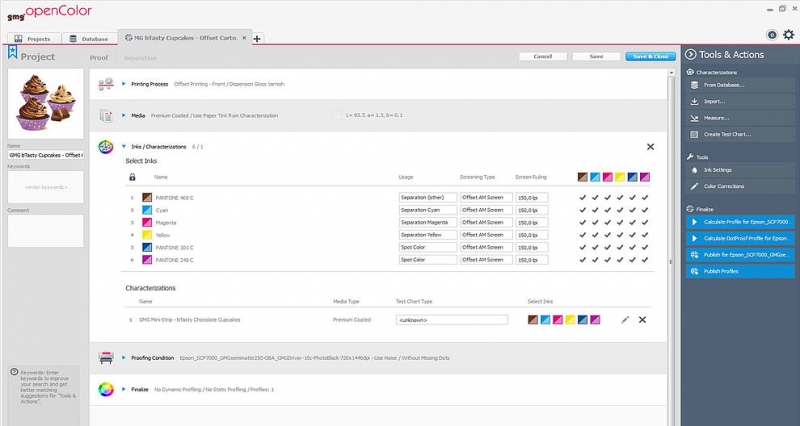Viewport: 800px width, 426px height.
Task: Open the settings gear icon
Action: 789,35
